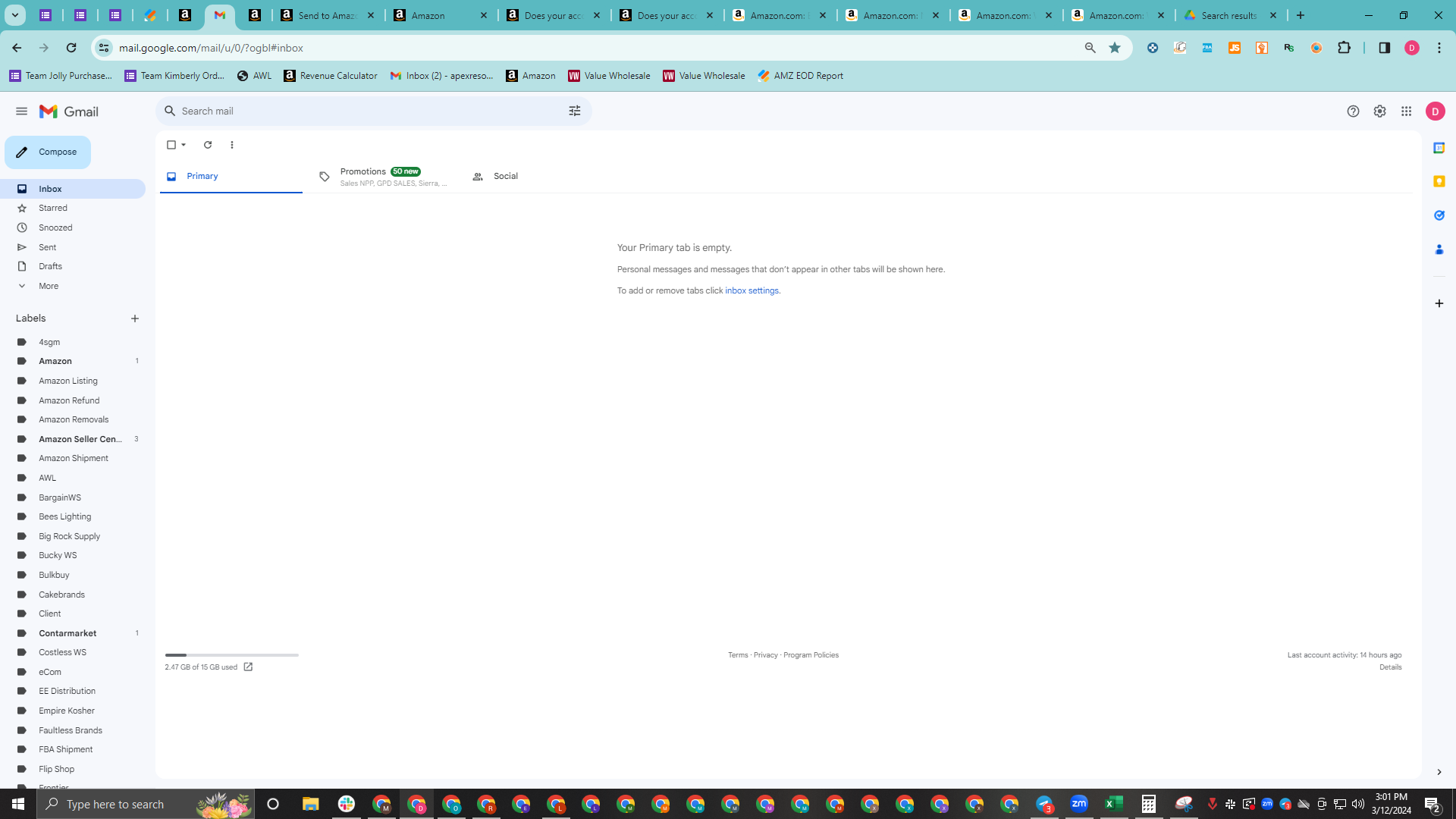Open the Privacy link
The image size is (1456, 819).
click(765, 655)
